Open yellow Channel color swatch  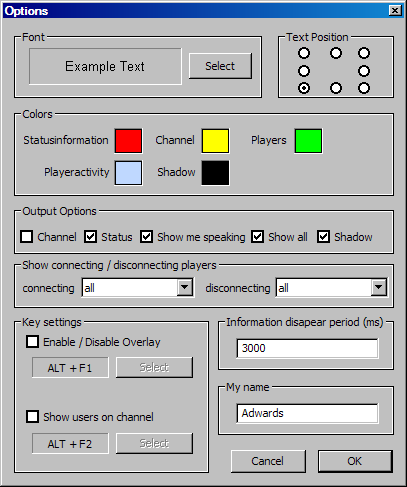215,141
